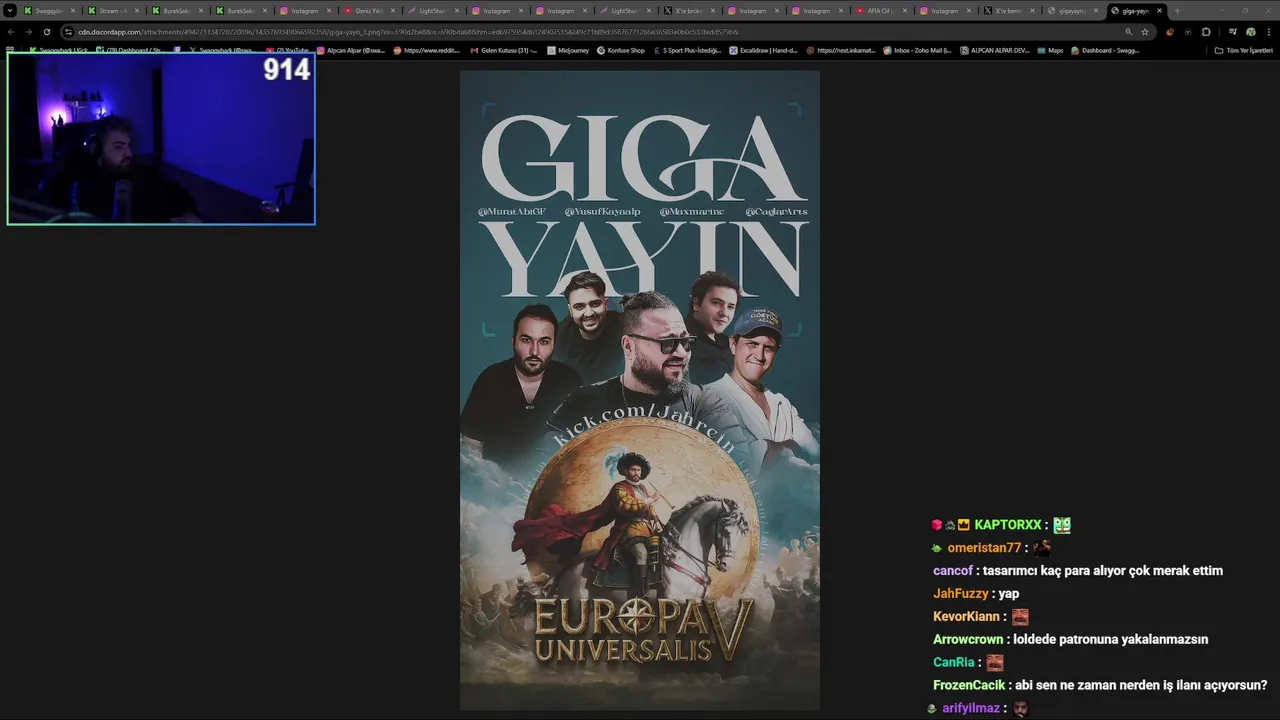Close the active giga-yayn tab
1280x720 pixels.
(1160, 10)
